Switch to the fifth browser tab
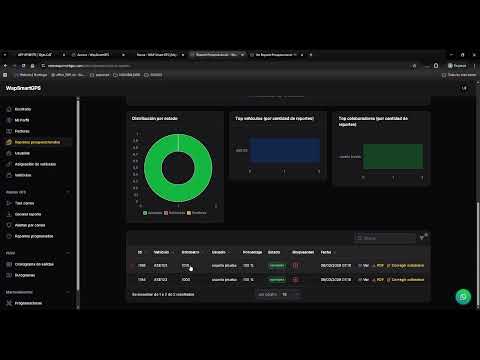480x360 pixels. click(x=277, y=55)
